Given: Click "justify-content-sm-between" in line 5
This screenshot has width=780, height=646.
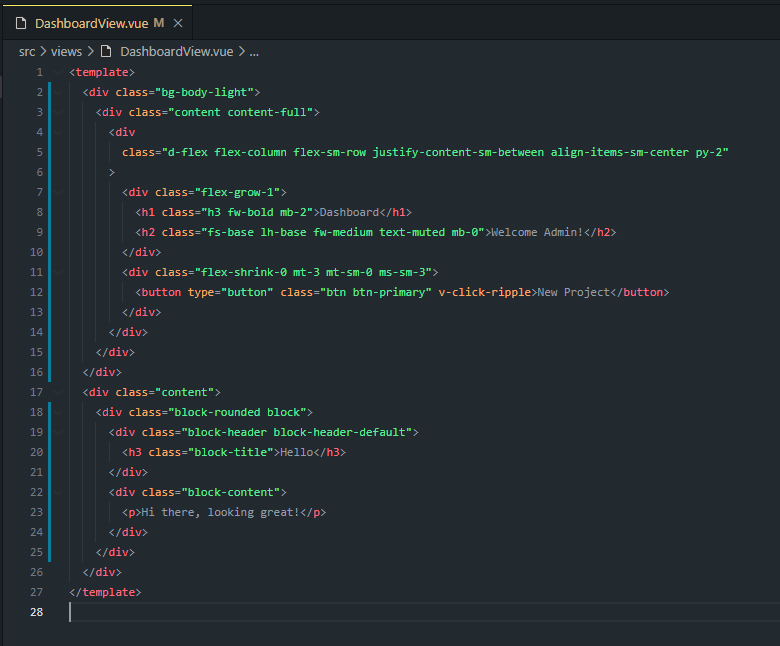Looking at the screenshot, I should (458, 152).
